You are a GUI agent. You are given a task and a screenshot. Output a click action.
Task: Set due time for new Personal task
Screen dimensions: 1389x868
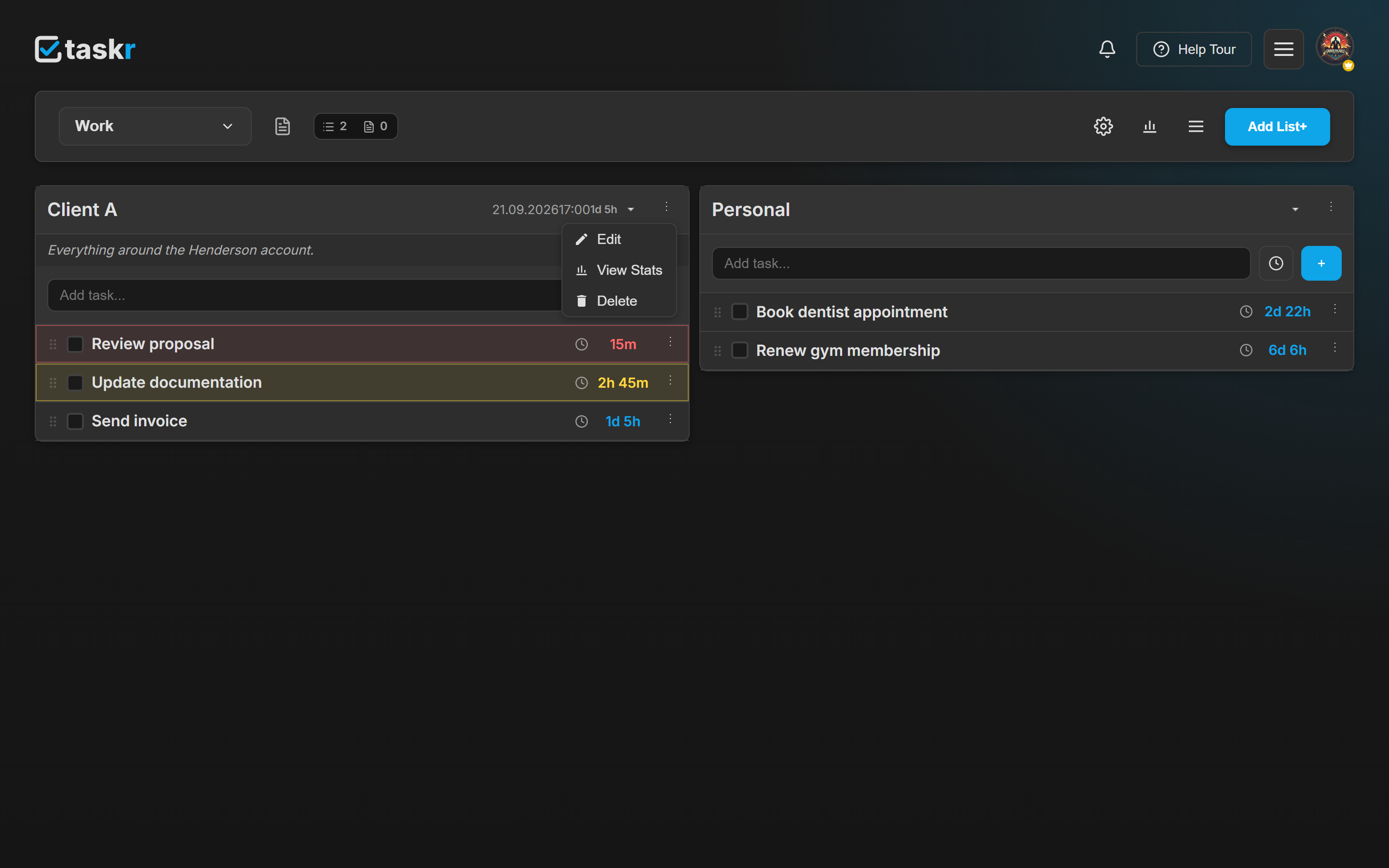(1276, 263)
